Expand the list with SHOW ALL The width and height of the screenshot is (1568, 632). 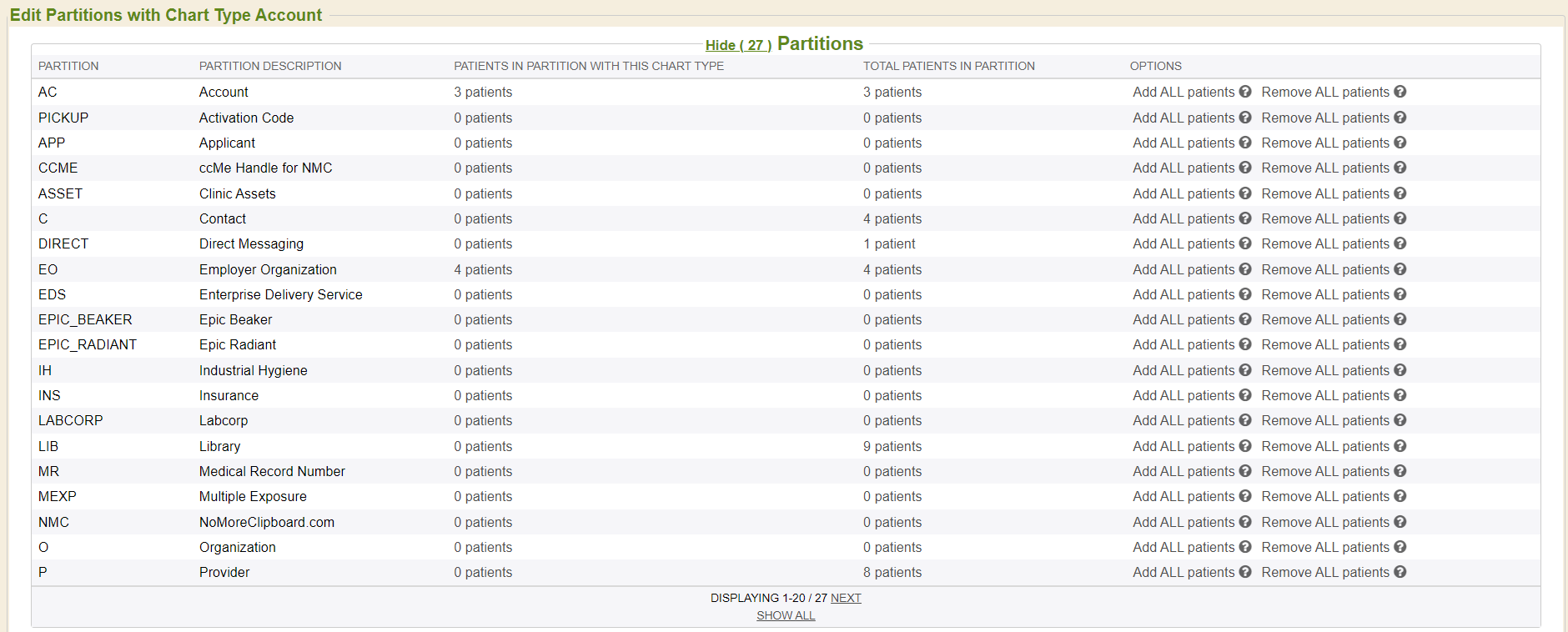pyautogui.click(x=785, y=615)
